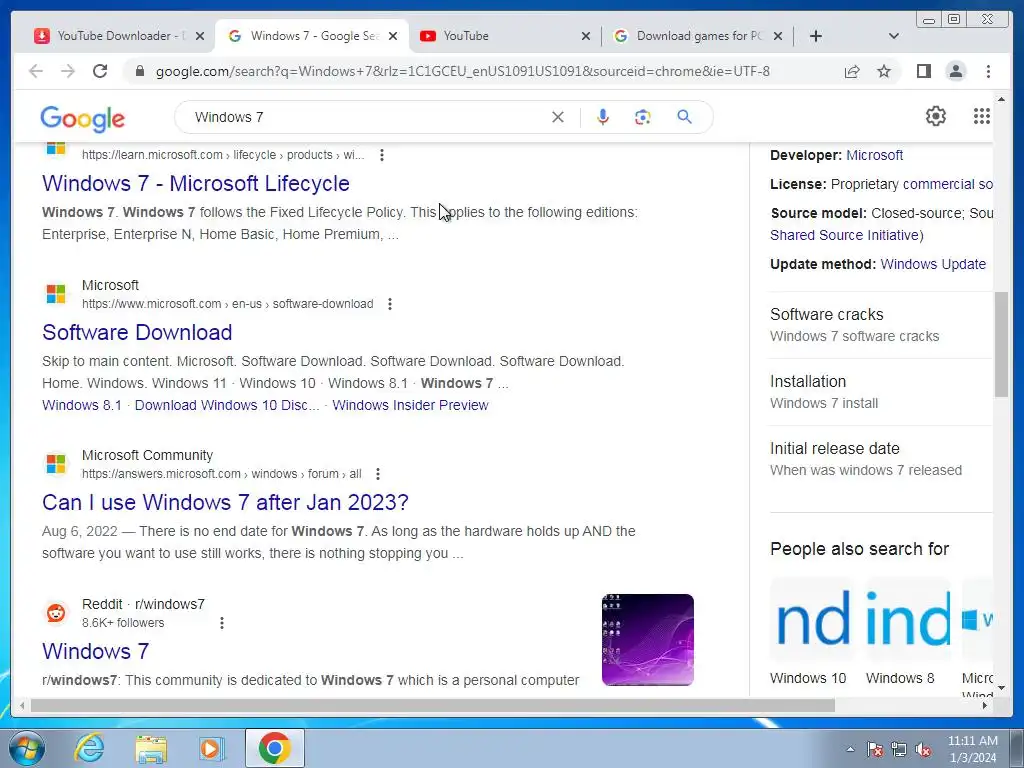1024x768 pixels.
Task: Open Windows 8 in People also search for
Action: tap(908, 631)
